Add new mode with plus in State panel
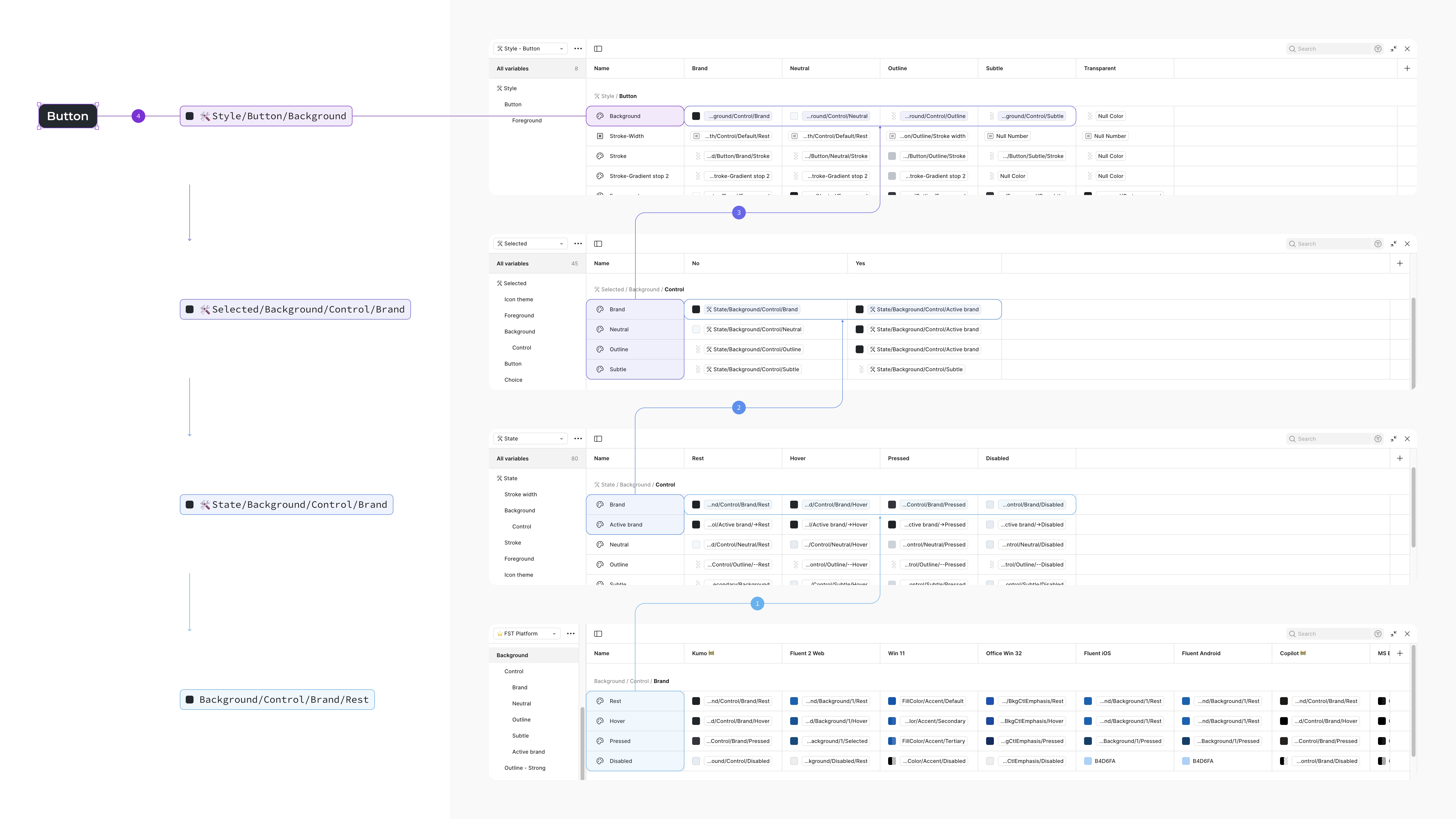This screenshot has width=1456, height=819. click(x=1399, y=458)
